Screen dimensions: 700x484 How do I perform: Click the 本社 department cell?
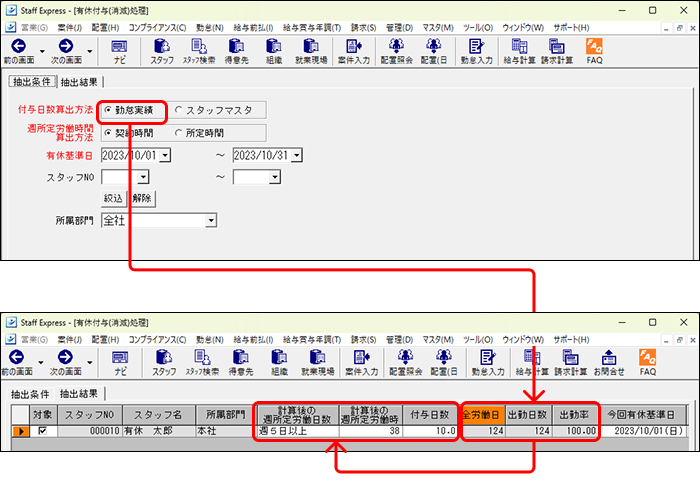pyautogui.click(x=226, y=431)
